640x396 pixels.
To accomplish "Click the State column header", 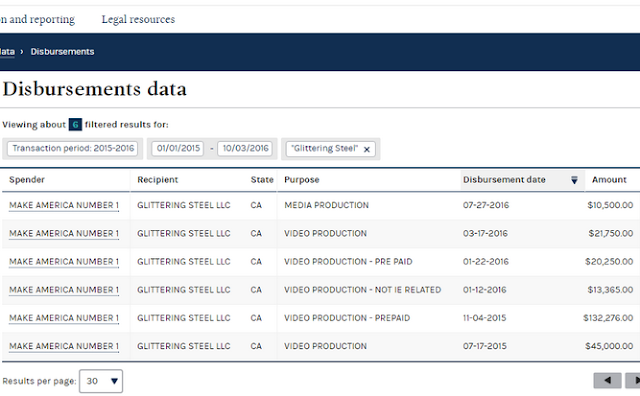I will [x=262, y=180].
